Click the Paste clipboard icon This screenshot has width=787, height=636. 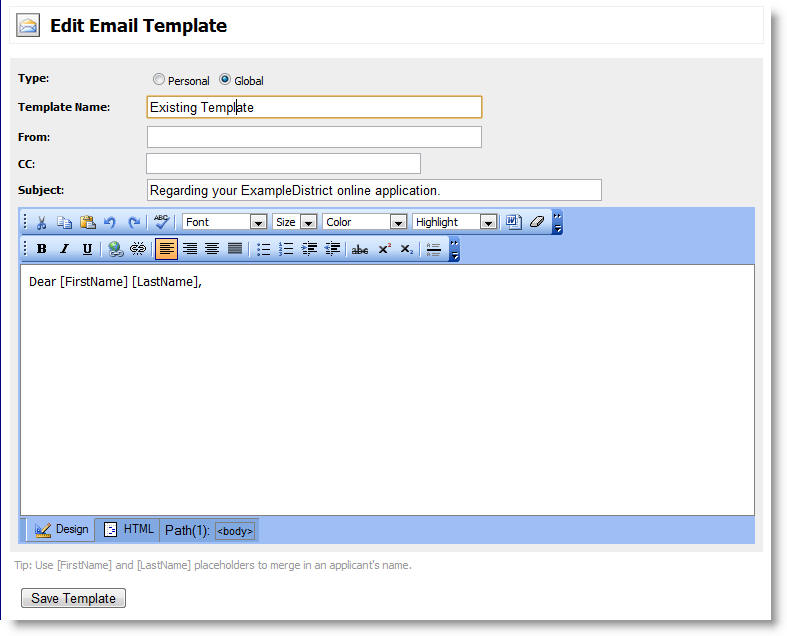pyautogui.click(x=87, y=222)
